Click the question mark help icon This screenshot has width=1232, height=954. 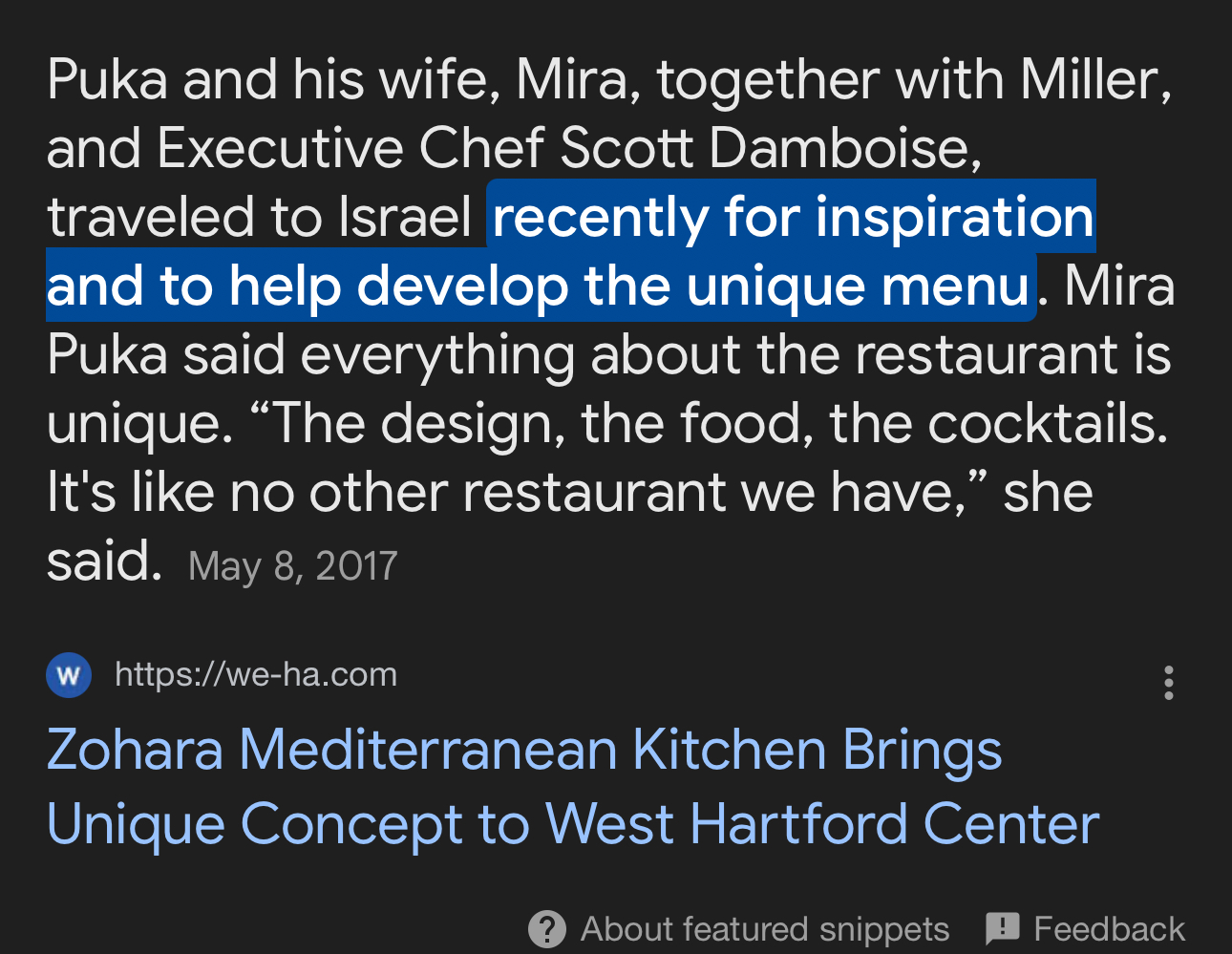point(547,929)
